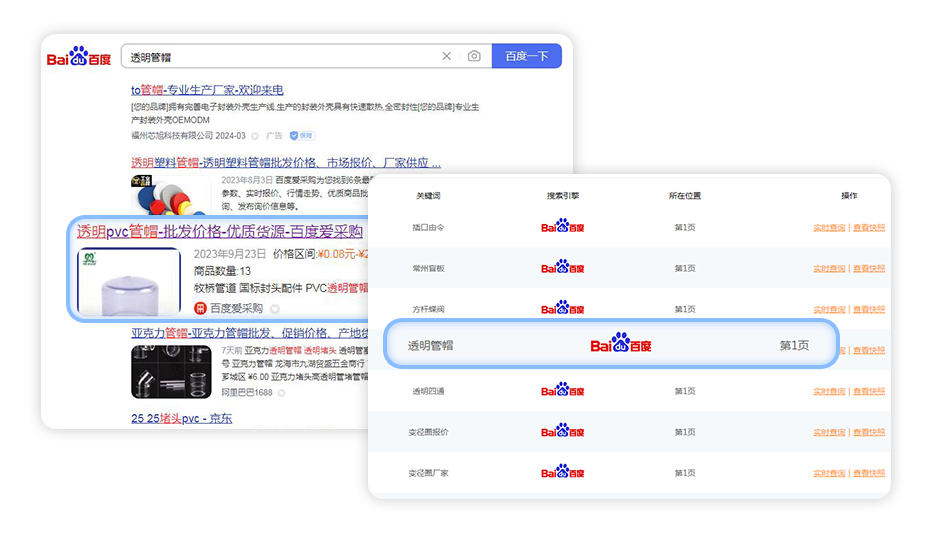Screen dimensions: 925x535
Task: Click 查看快照 in the 透明管帽 row
Action: pyautogui.click(x=869, y=350)
